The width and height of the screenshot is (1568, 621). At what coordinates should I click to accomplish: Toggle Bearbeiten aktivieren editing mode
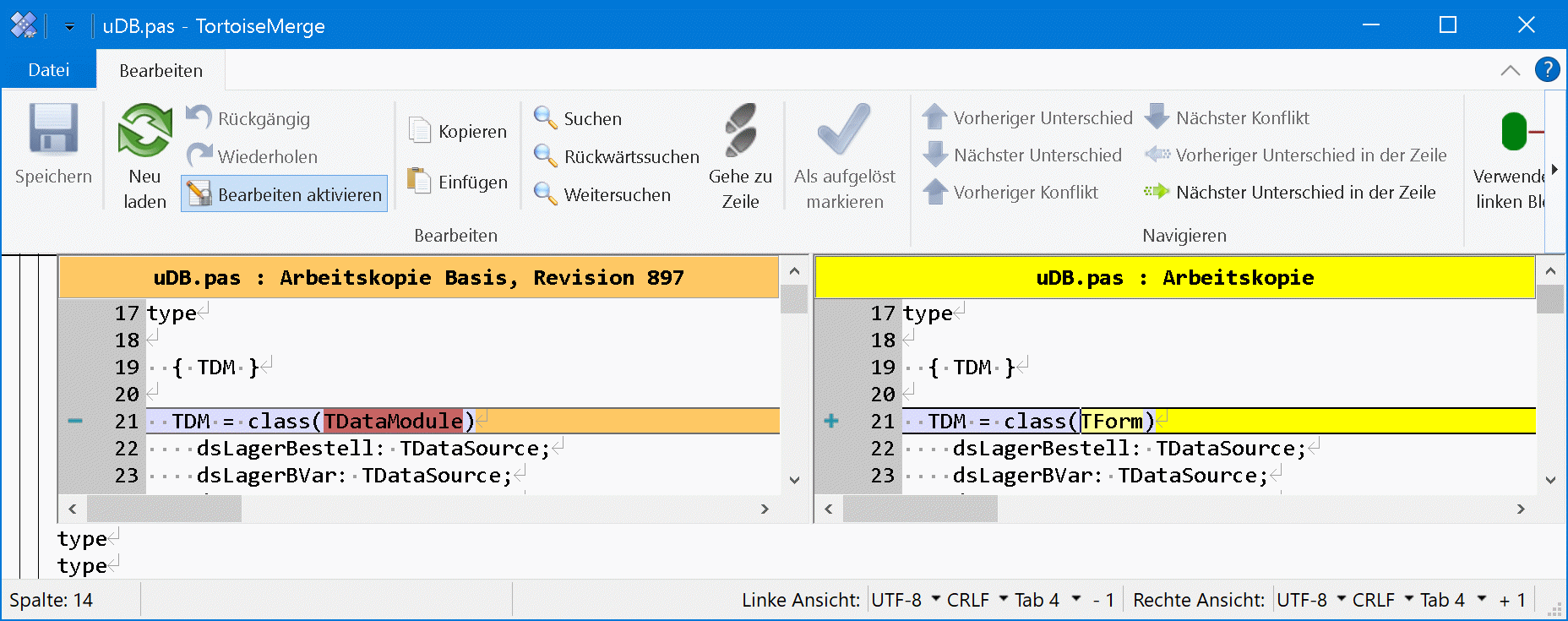pyautogui.click(x=285, y=194)
